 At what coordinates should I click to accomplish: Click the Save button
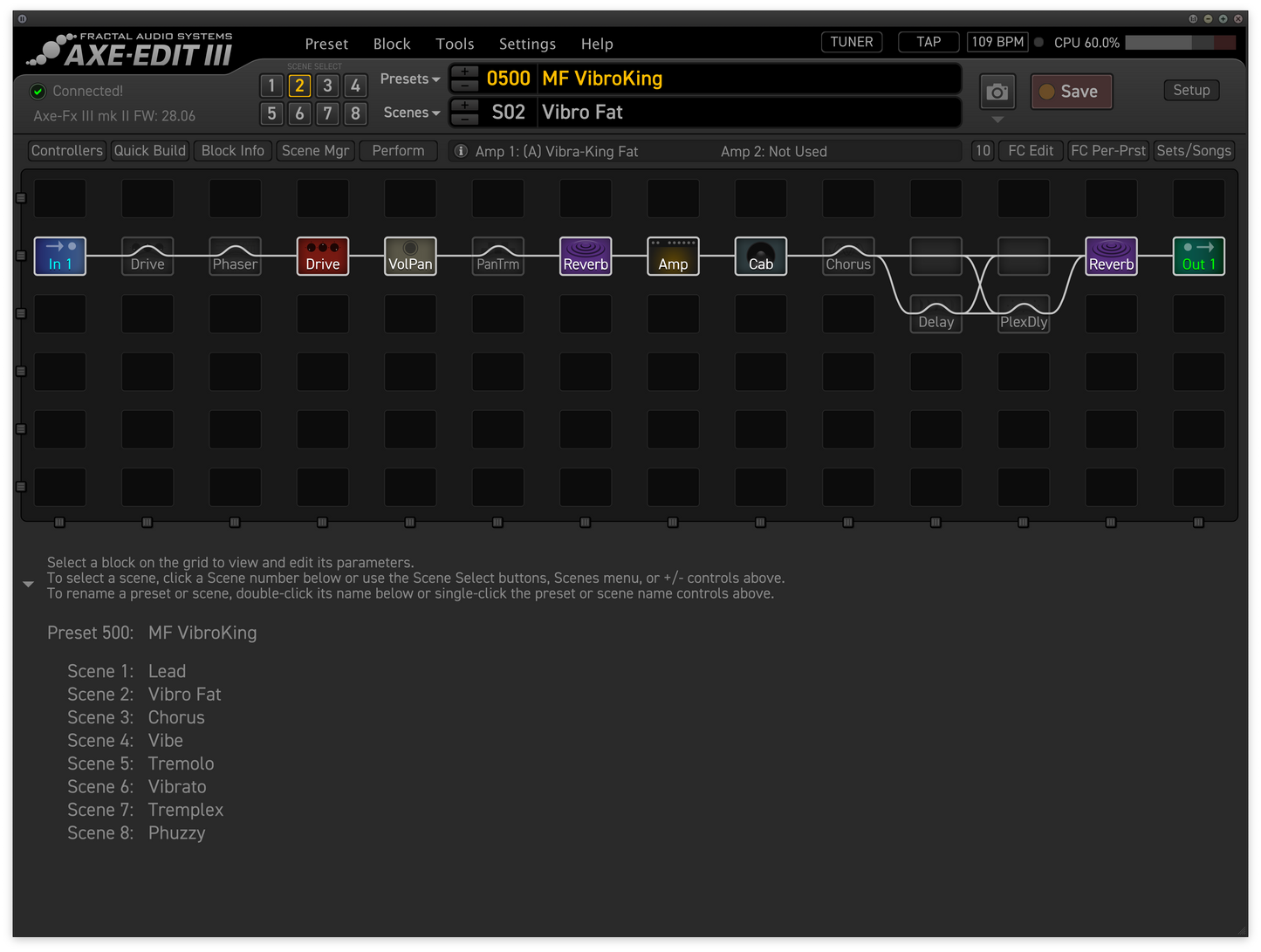(x=1072, y=91)
